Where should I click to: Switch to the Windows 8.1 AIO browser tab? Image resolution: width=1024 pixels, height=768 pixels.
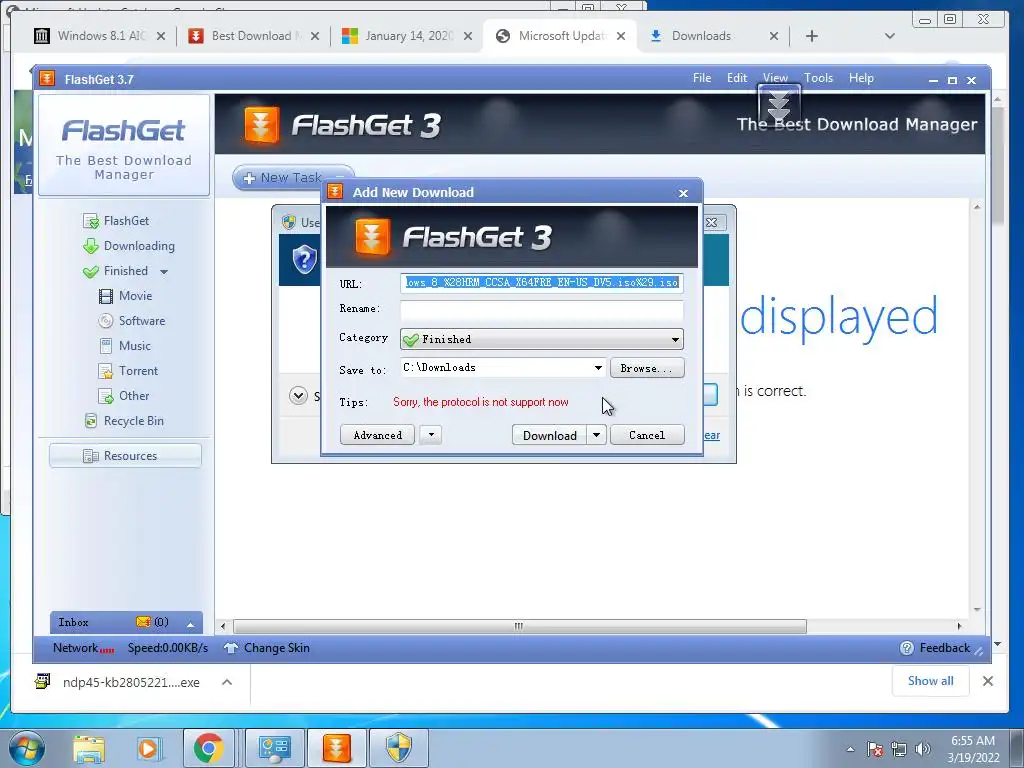[100, 36]
